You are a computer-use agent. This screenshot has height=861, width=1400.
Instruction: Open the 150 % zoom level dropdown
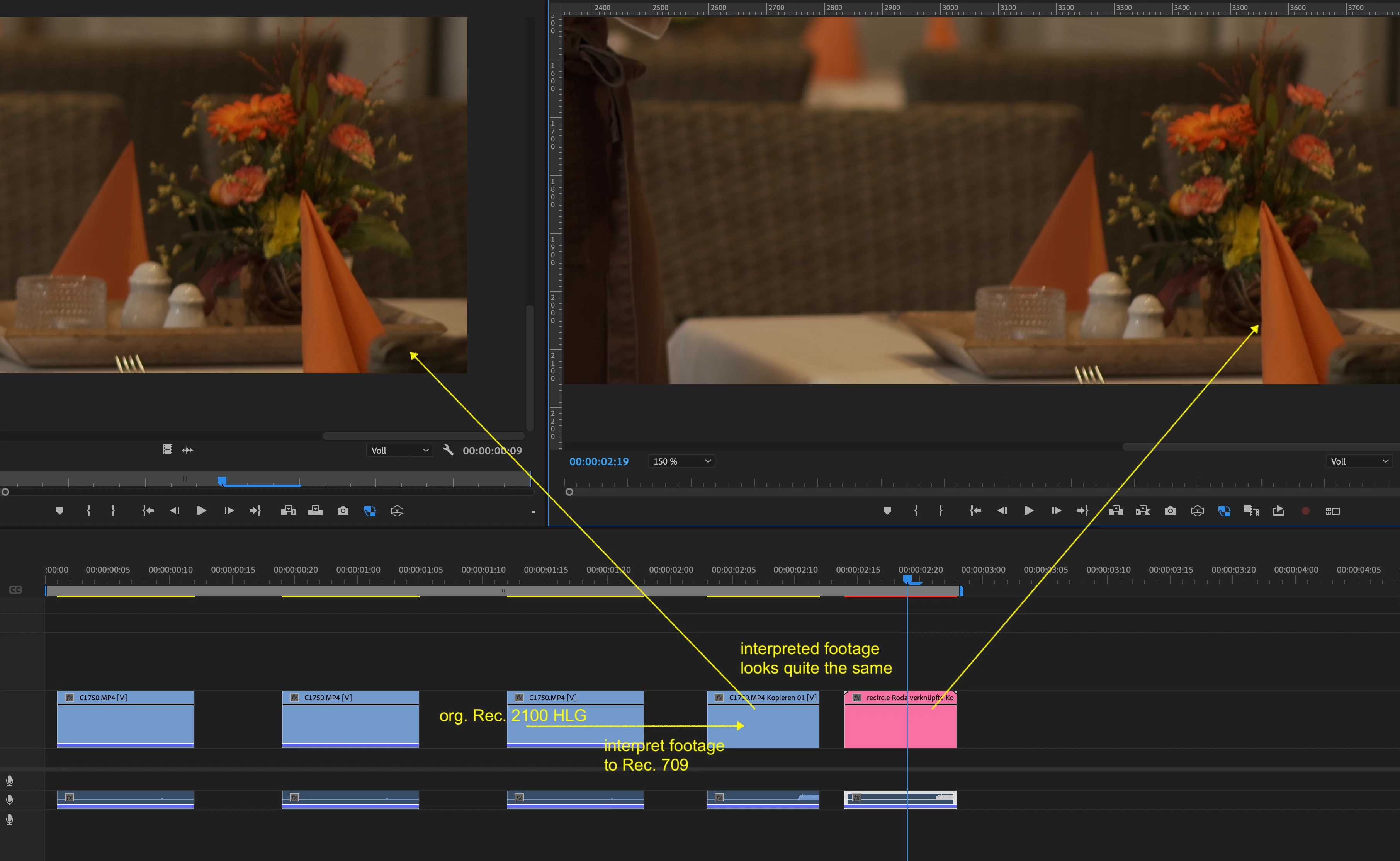(x=681, y=461)
